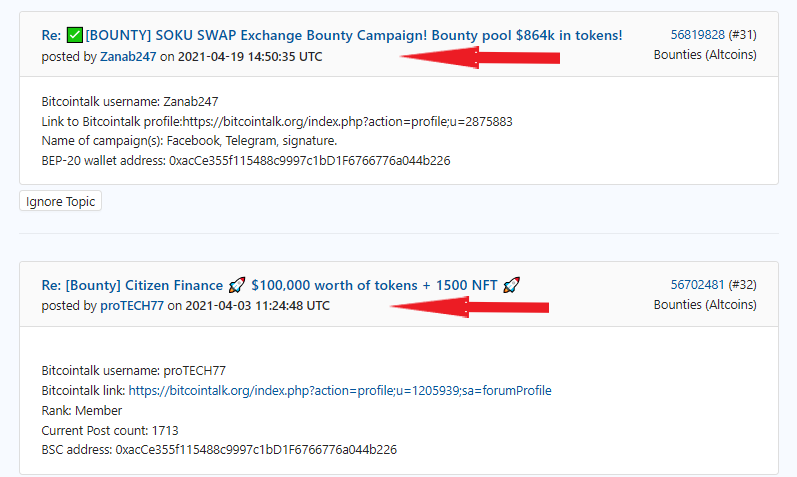
Task: Click the first rocket emoji after Citizen Finance
Action: (237, 285)
